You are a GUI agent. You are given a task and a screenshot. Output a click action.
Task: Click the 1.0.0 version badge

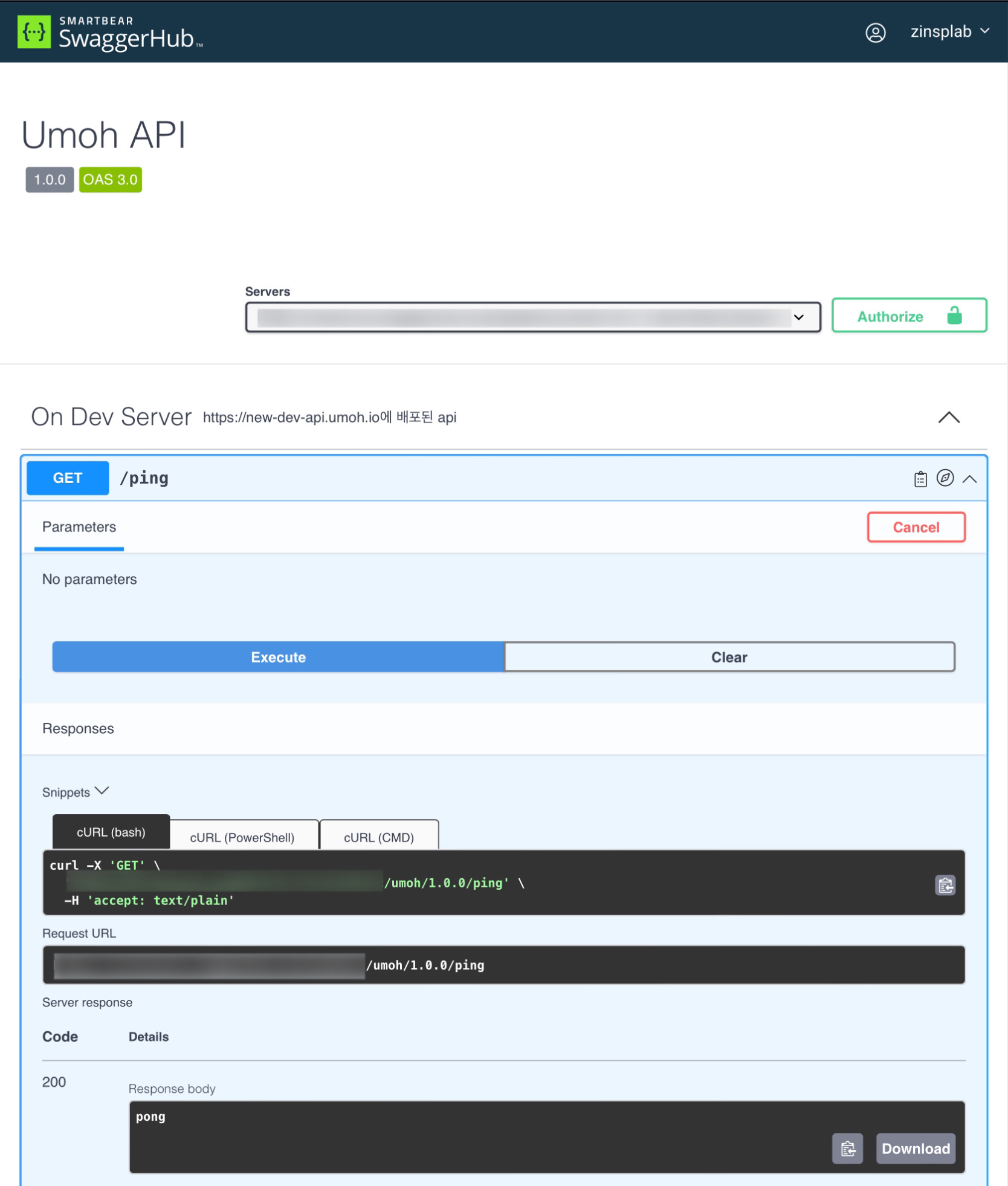(x=50, y=180)
